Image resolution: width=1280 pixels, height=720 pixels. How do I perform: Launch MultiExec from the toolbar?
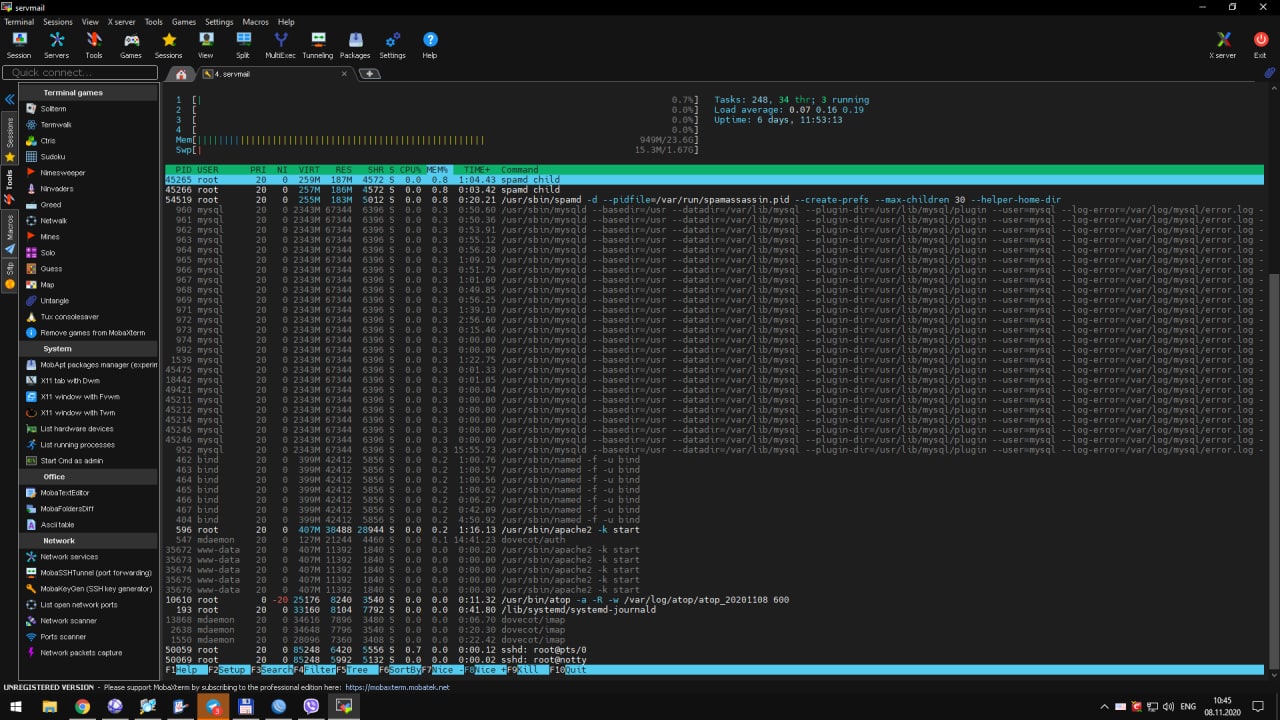coord(280,45)
